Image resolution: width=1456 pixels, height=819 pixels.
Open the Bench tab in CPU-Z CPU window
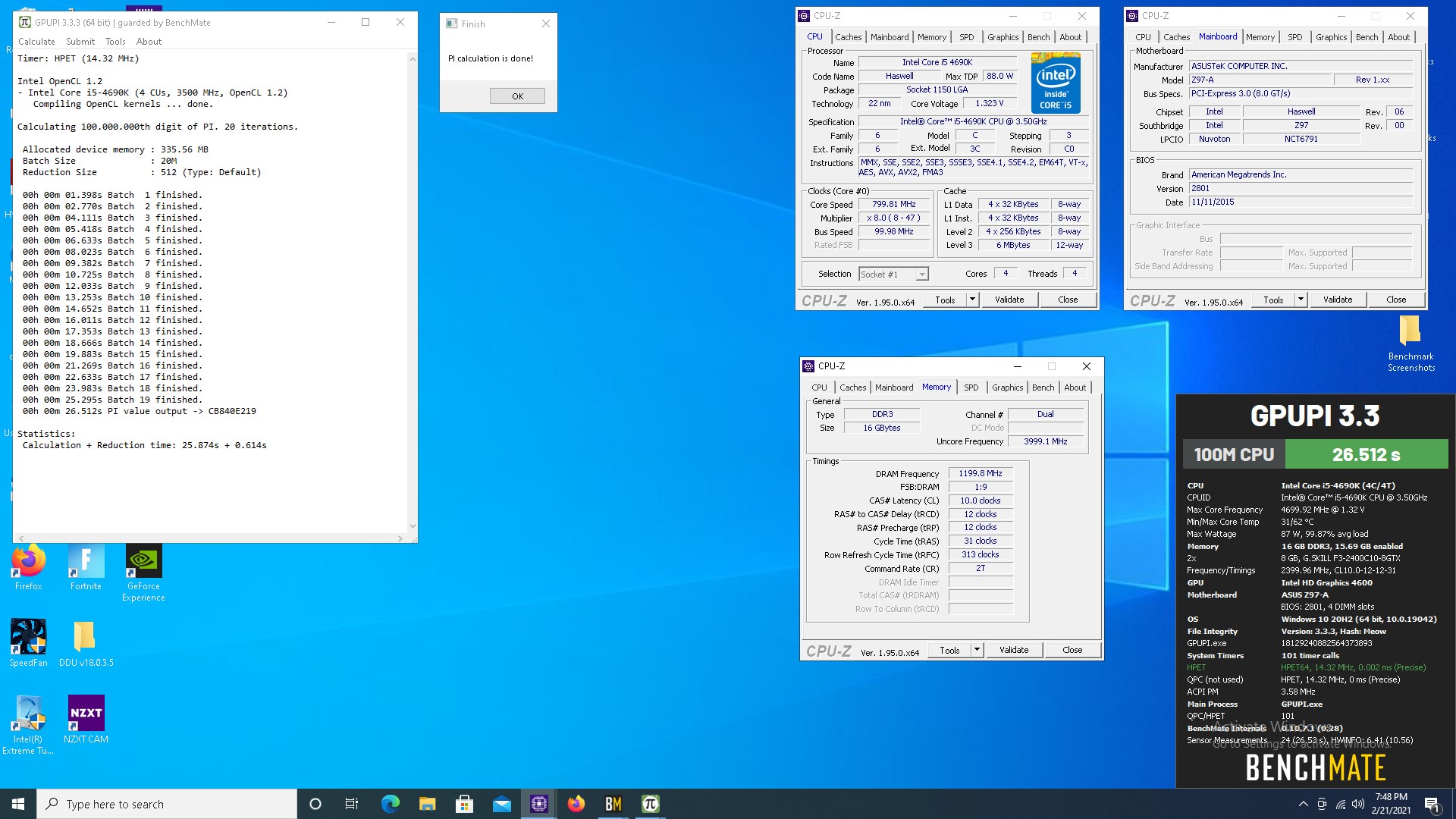point(1038,37)
